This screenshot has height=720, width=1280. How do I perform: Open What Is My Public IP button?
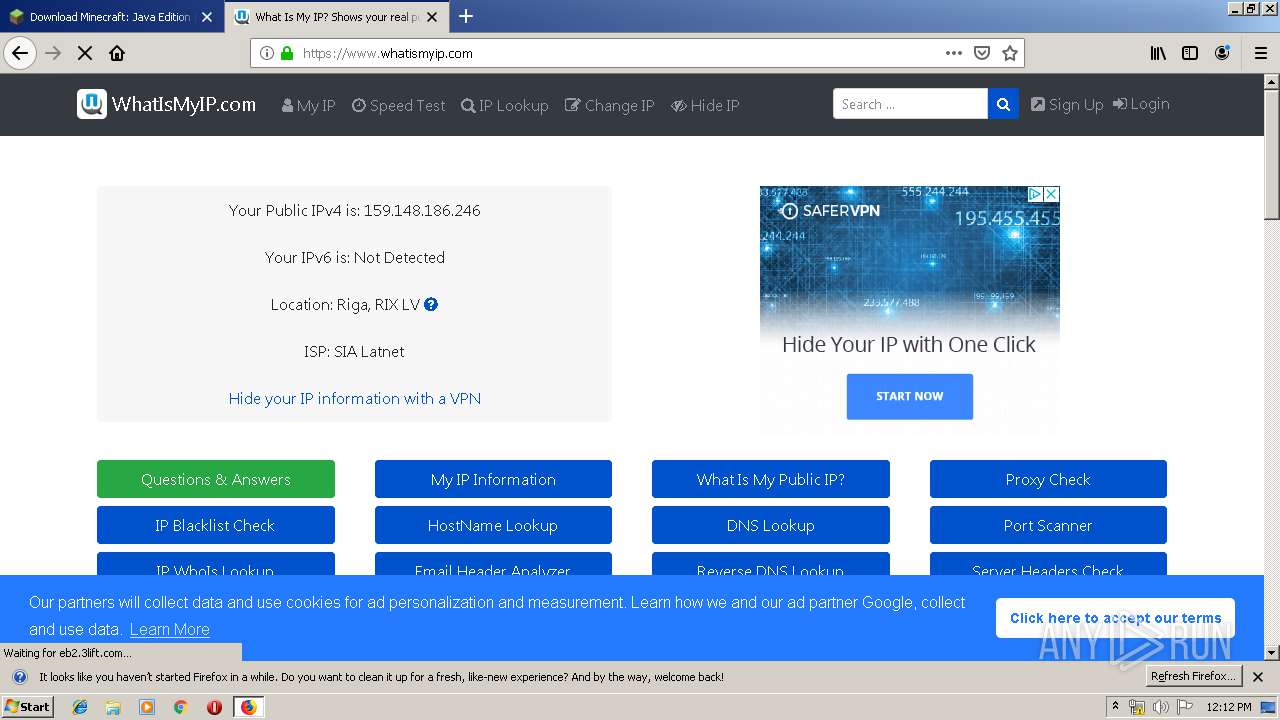tap(771, 479)
